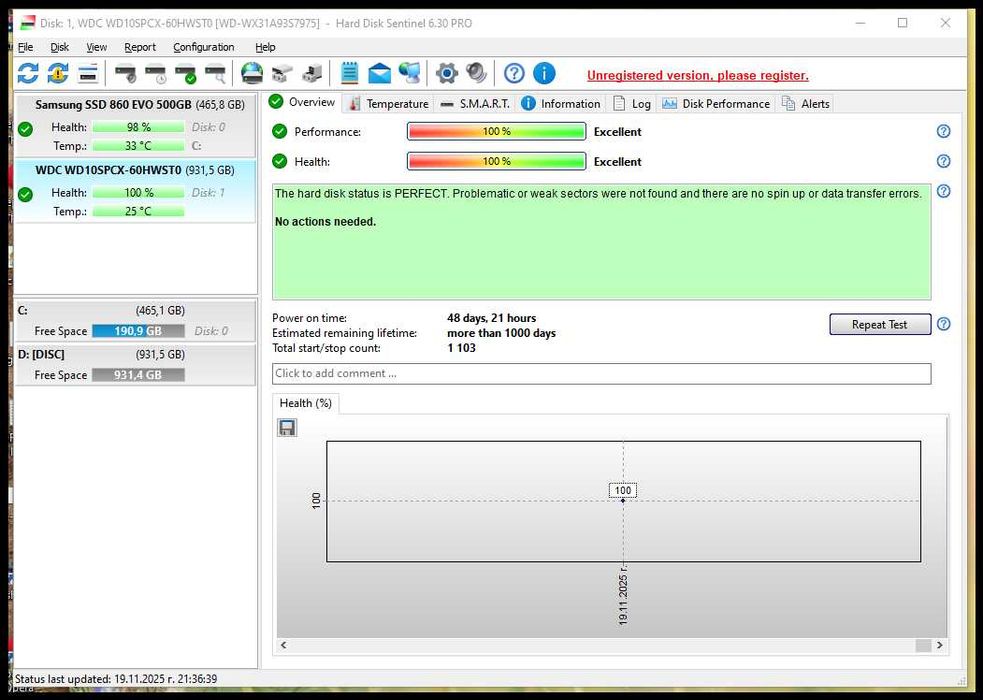Screen dimensions: 983x700
Task: Click green check icon of Samsung SSD entry
Action: [25, 129]
